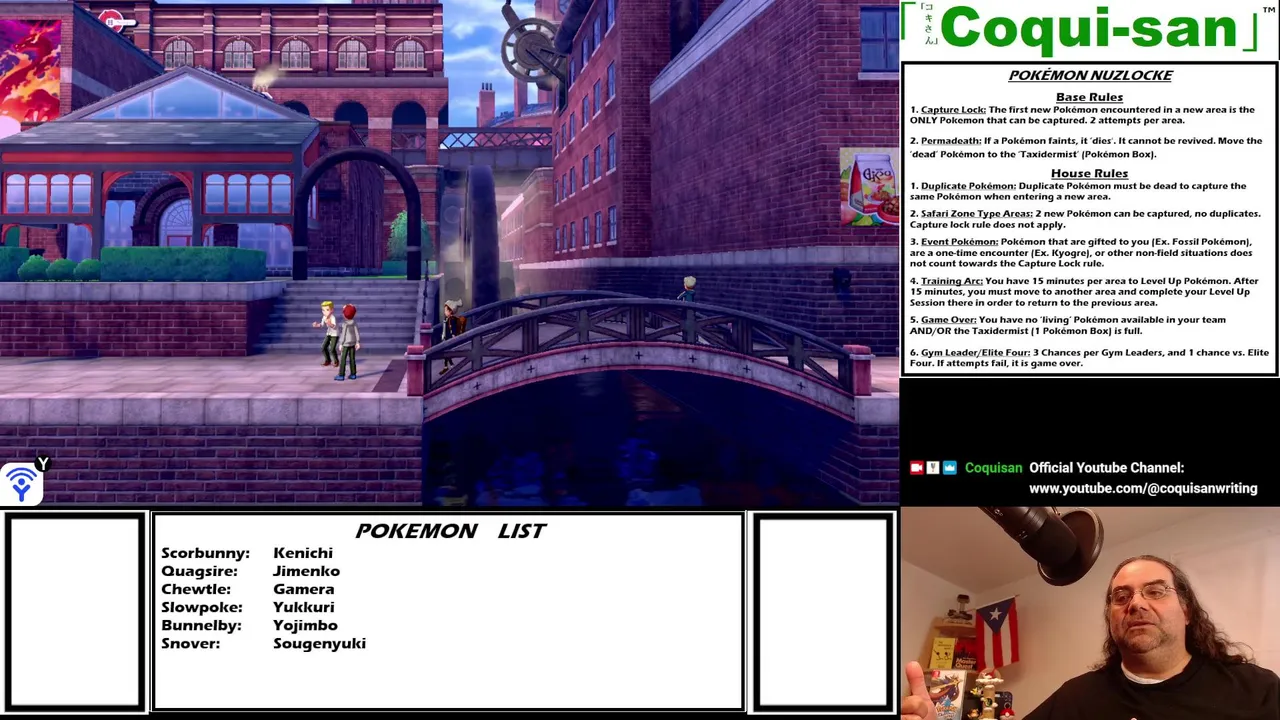Click the snack bag poster on the wall

868,188
